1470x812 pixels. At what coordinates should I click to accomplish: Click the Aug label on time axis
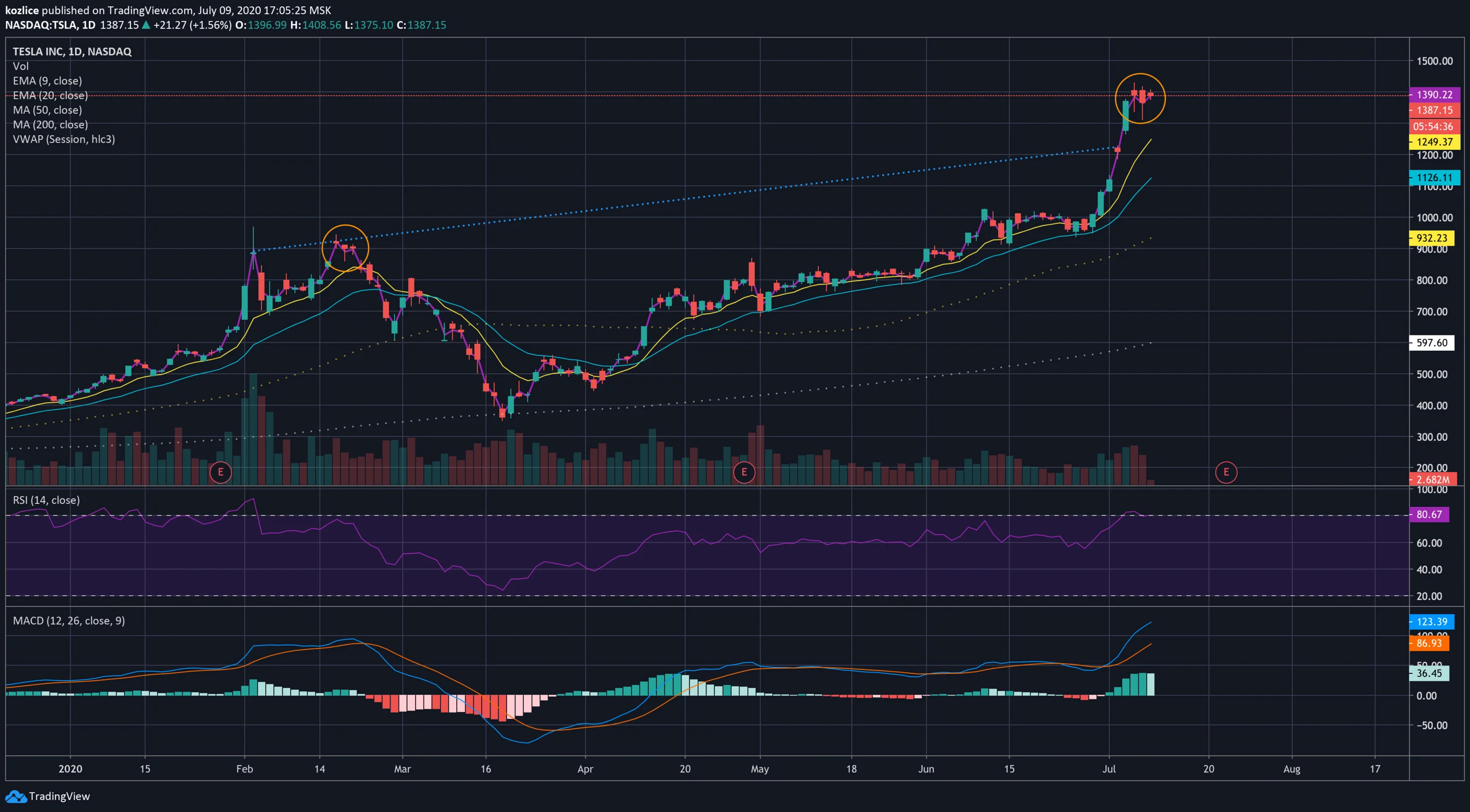coord(1291,769)
